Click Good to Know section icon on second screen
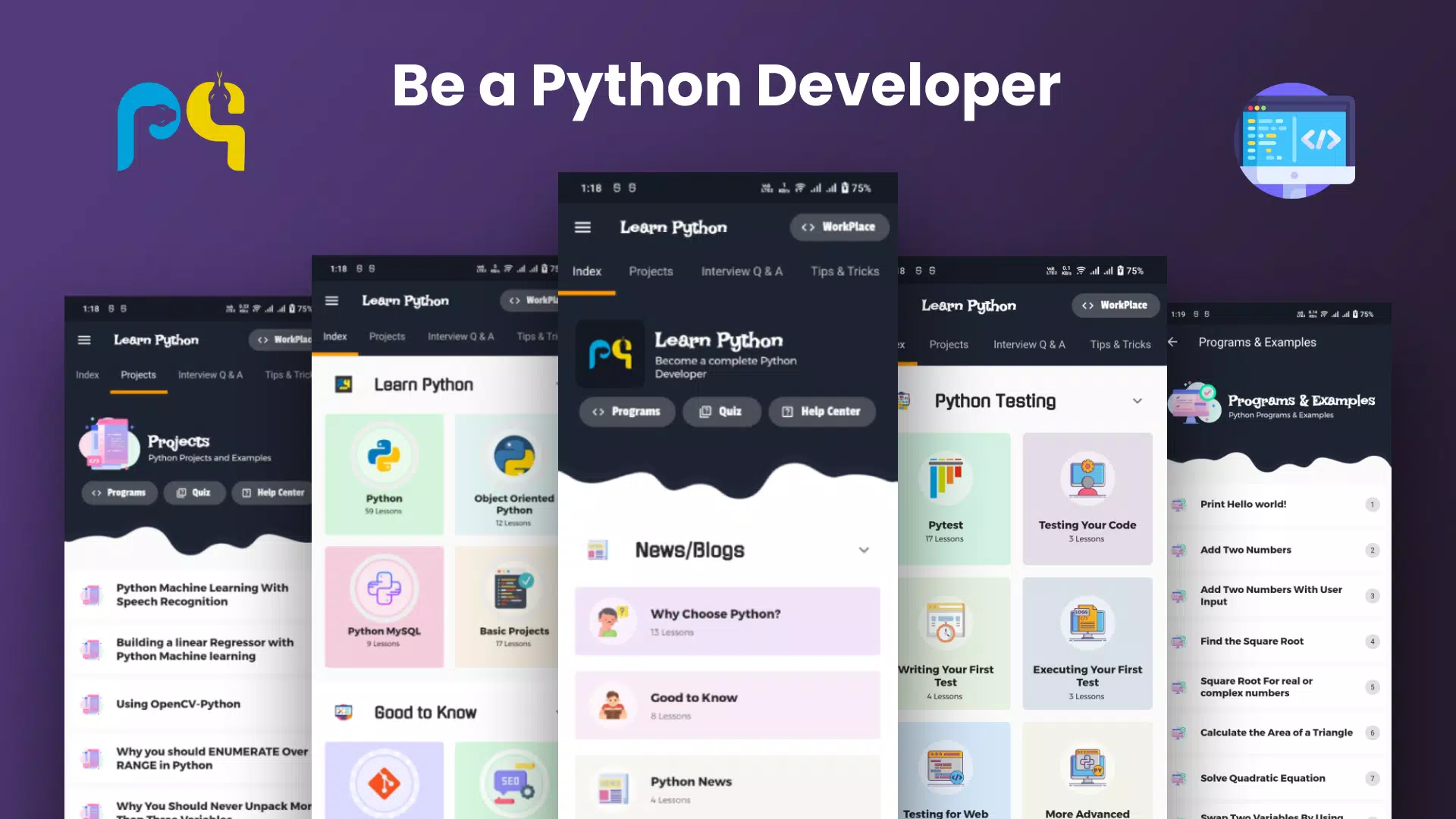This screenshot has width=1456, height=819. pos(344,712)
